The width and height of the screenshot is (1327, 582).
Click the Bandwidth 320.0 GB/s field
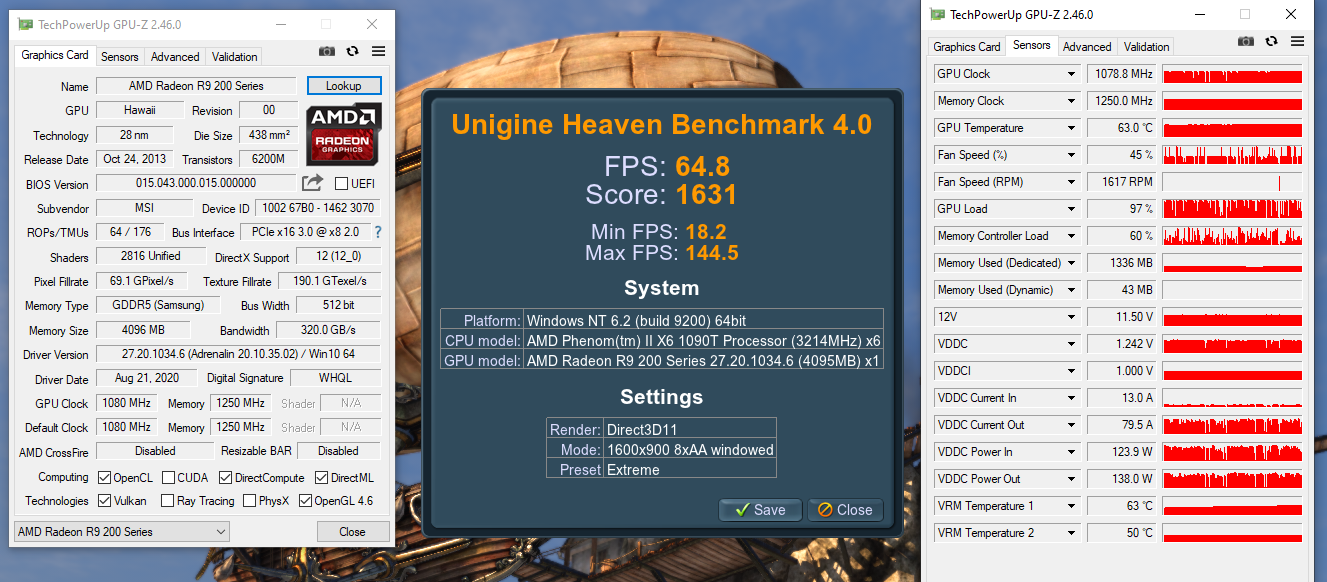(330, 330)
